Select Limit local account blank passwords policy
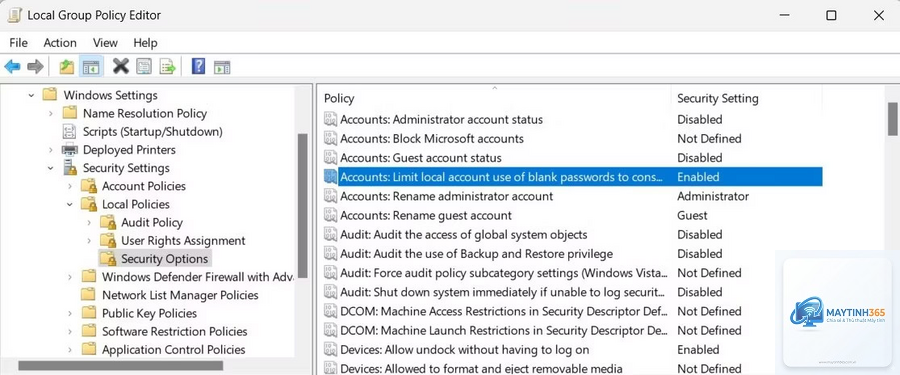900x375 pixels. [572, 177]
